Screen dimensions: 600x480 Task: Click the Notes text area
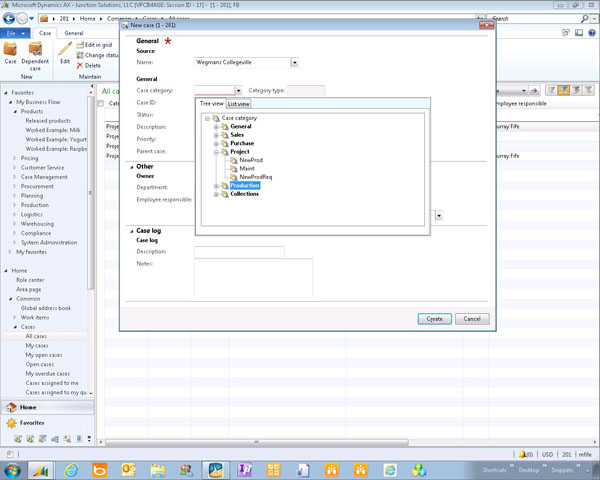tap(253, 278)
